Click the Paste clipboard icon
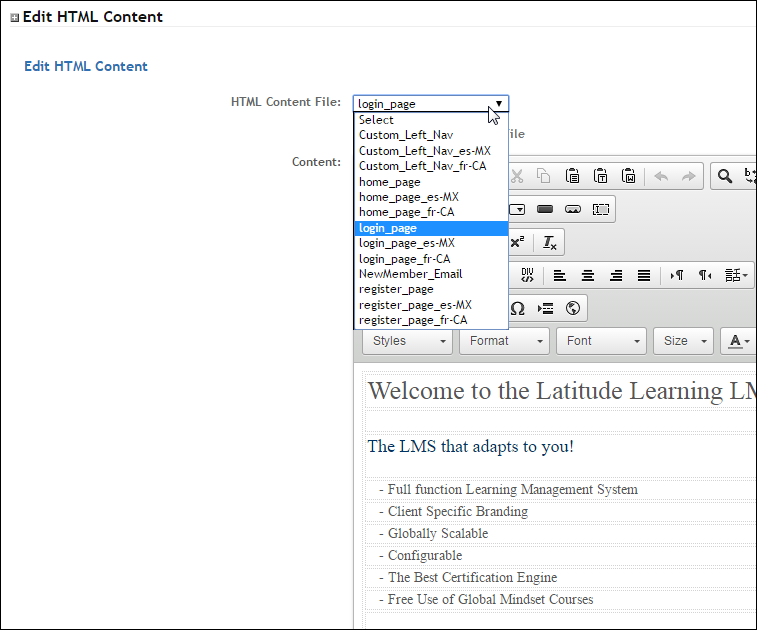The height and width of the screenshot is (630, 757). pos(572,176)
